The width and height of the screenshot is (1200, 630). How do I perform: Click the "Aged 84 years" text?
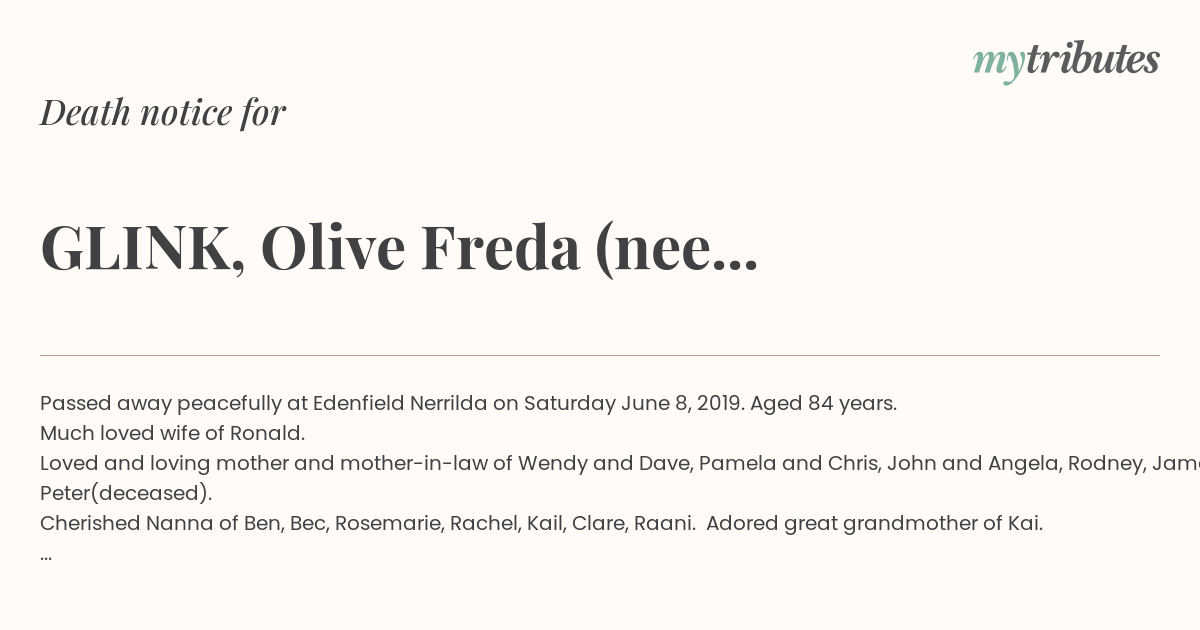[x=823, y=404]
